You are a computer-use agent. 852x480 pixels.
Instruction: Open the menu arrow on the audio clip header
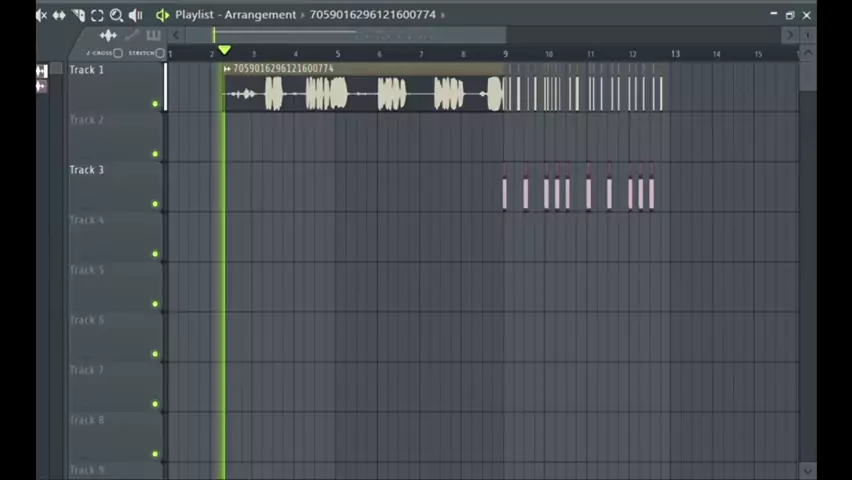[227, 69]
